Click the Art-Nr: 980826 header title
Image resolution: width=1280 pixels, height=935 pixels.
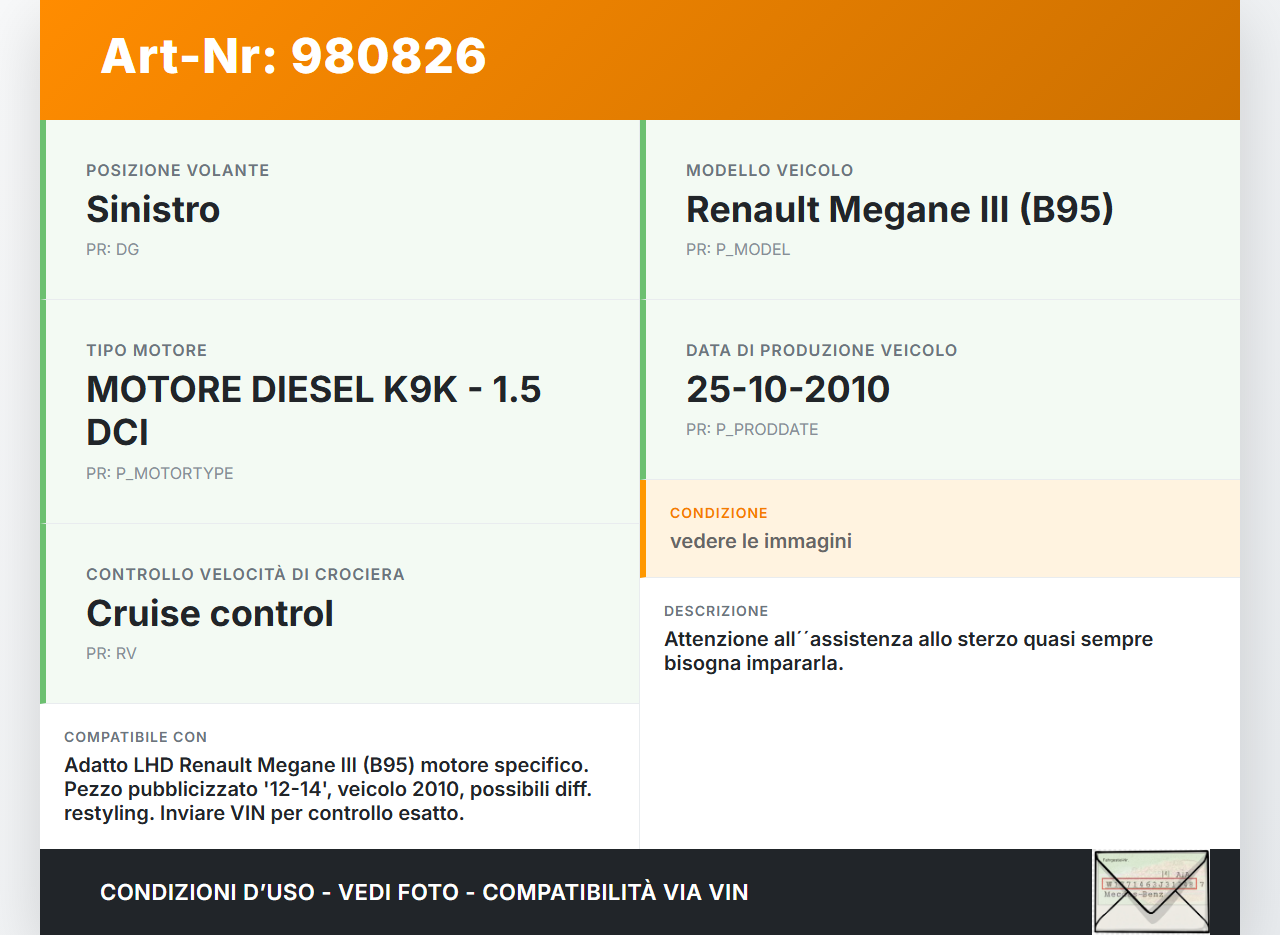tap(293, 56)
